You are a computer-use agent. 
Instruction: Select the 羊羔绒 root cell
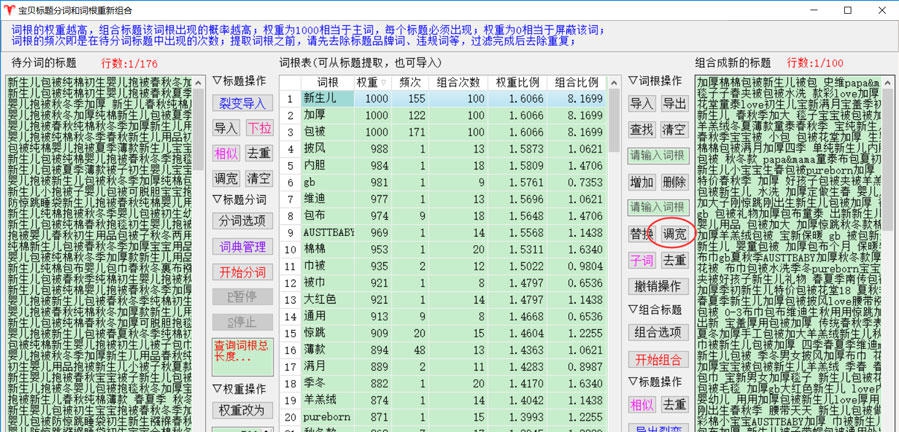327,400
